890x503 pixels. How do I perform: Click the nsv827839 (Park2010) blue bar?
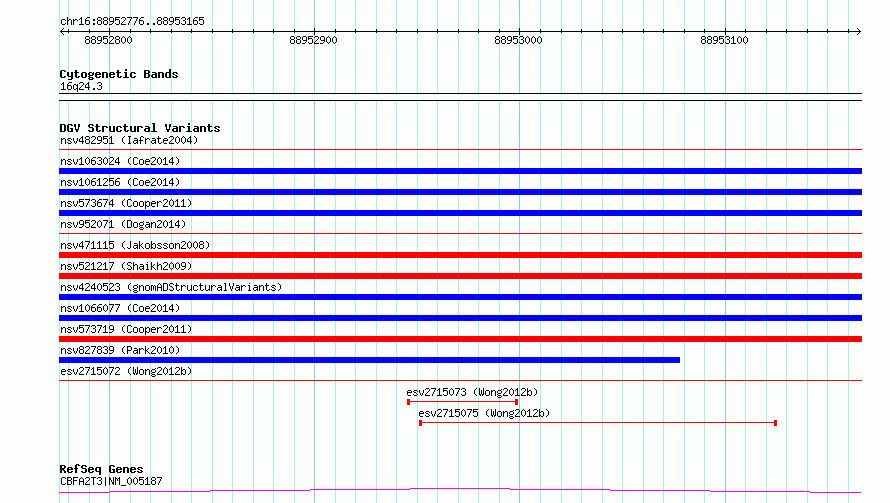coord(370,360)
